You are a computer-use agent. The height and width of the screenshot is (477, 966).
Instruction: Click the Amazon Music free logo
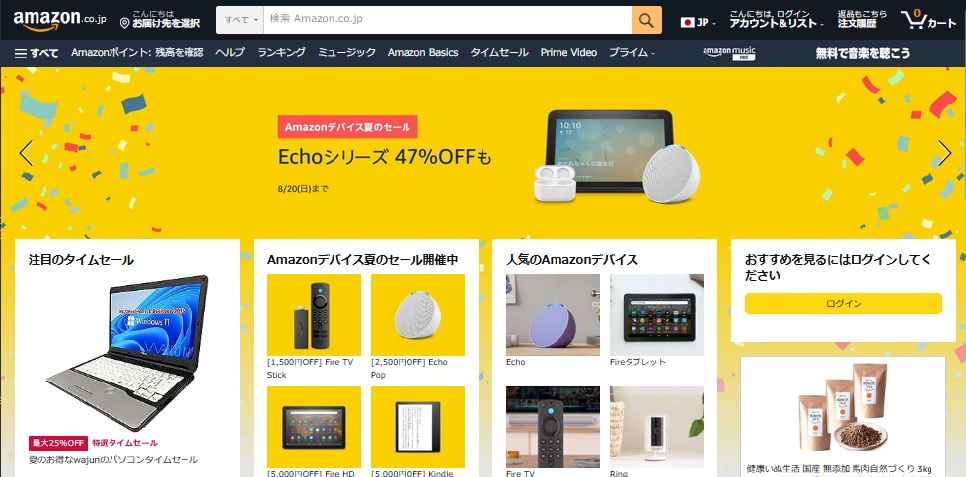pos(729,53)
